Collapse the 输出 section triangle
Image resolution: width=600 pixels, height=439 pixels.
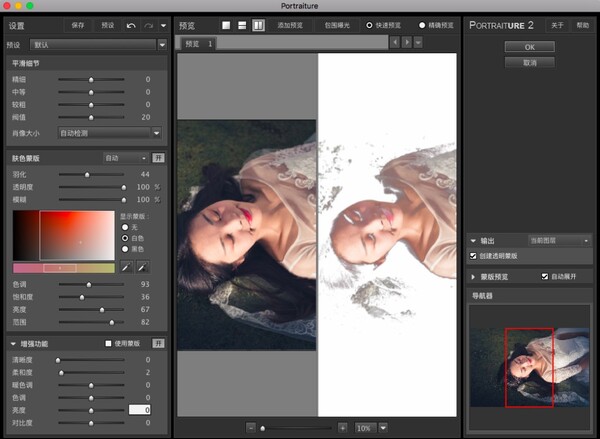(x=473, y=241)
